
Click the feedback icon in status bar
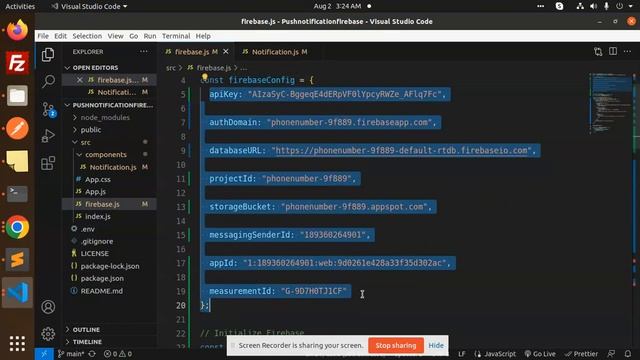611,354
